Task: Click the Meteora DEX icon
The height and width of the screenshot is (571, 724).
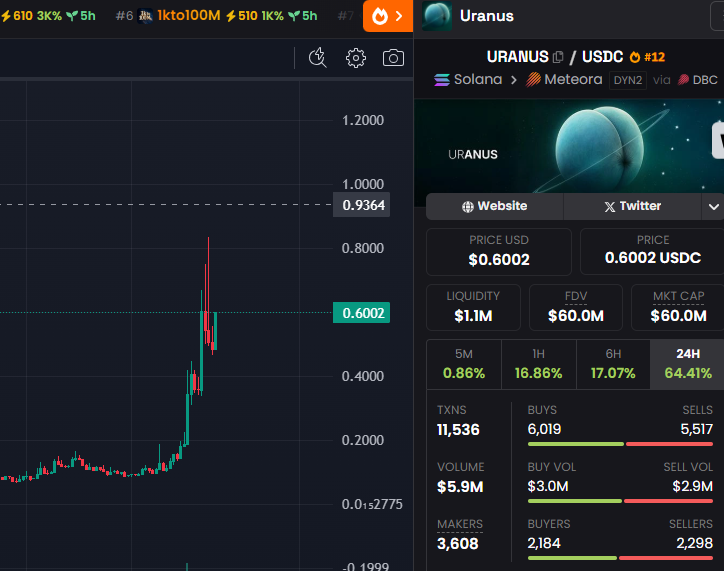Action: pyautogui.click(x=533, y=80)
